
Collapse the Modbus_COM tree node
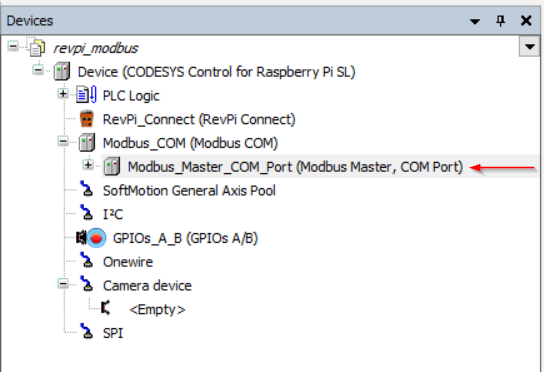pos(63,141)
